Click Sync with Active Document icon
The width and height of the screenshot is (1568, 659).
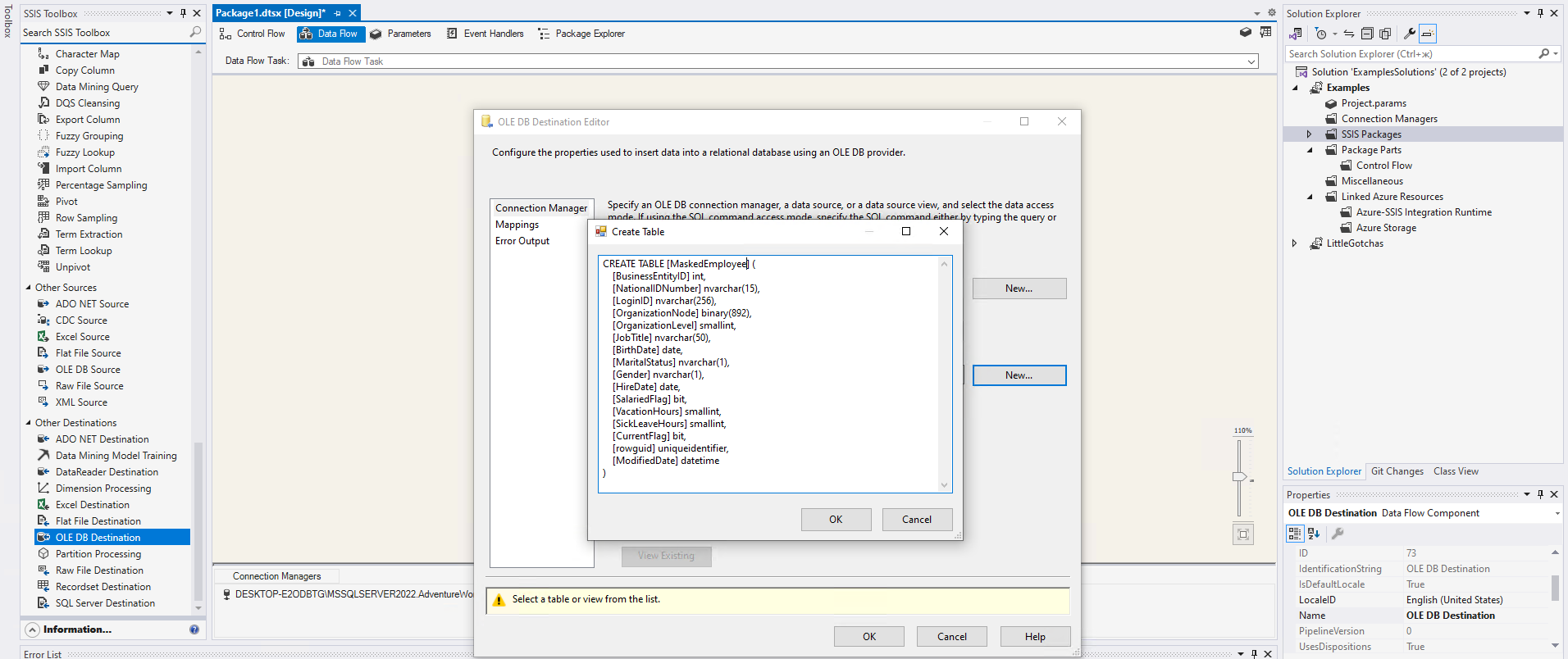pos(1349,34)
